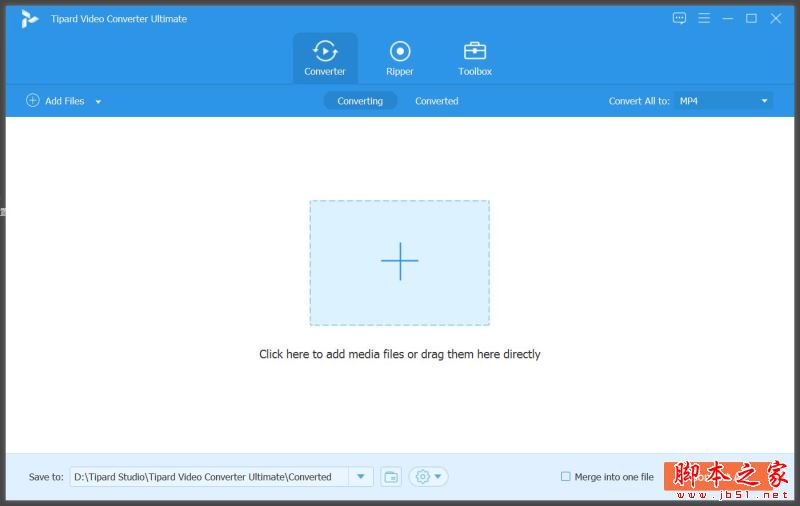
Task: Open the Toolbox tab
Action: click(474, 58)
